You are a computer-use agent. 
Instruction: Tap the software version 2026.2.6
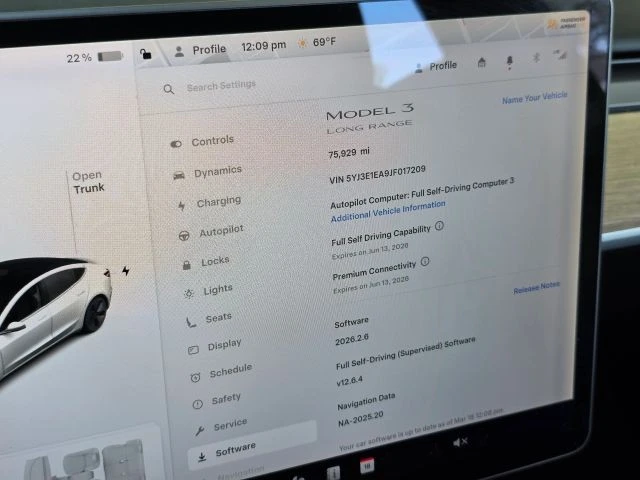point(352,339)
